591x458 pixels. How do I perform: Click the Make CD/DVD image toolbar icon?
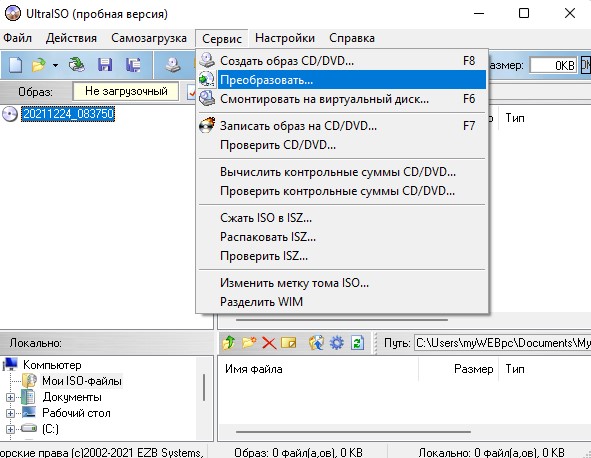point(173,65)
